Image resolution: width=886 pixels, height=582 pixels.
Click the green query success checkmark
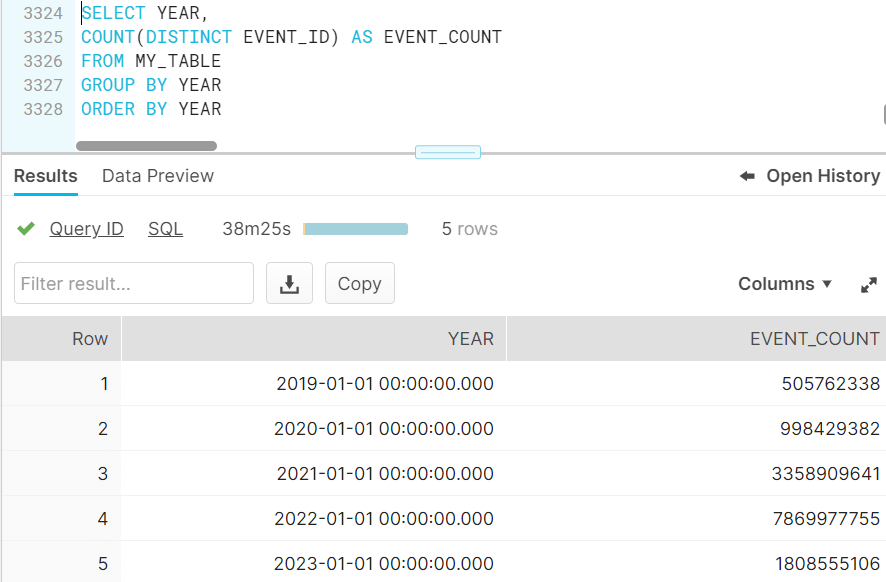click(x=26, y=229)
